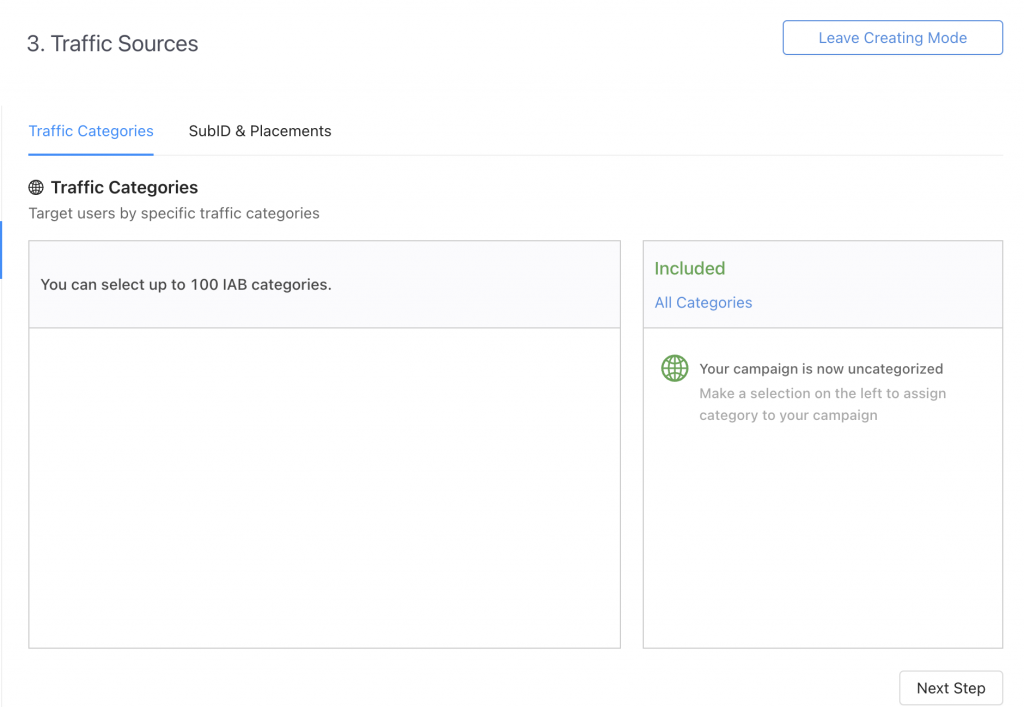This screenshot has width=1024, height=707.
Task: Click the bold Traffic Categories section heading text
Action: pyautogui.click(x=124, y=188)
